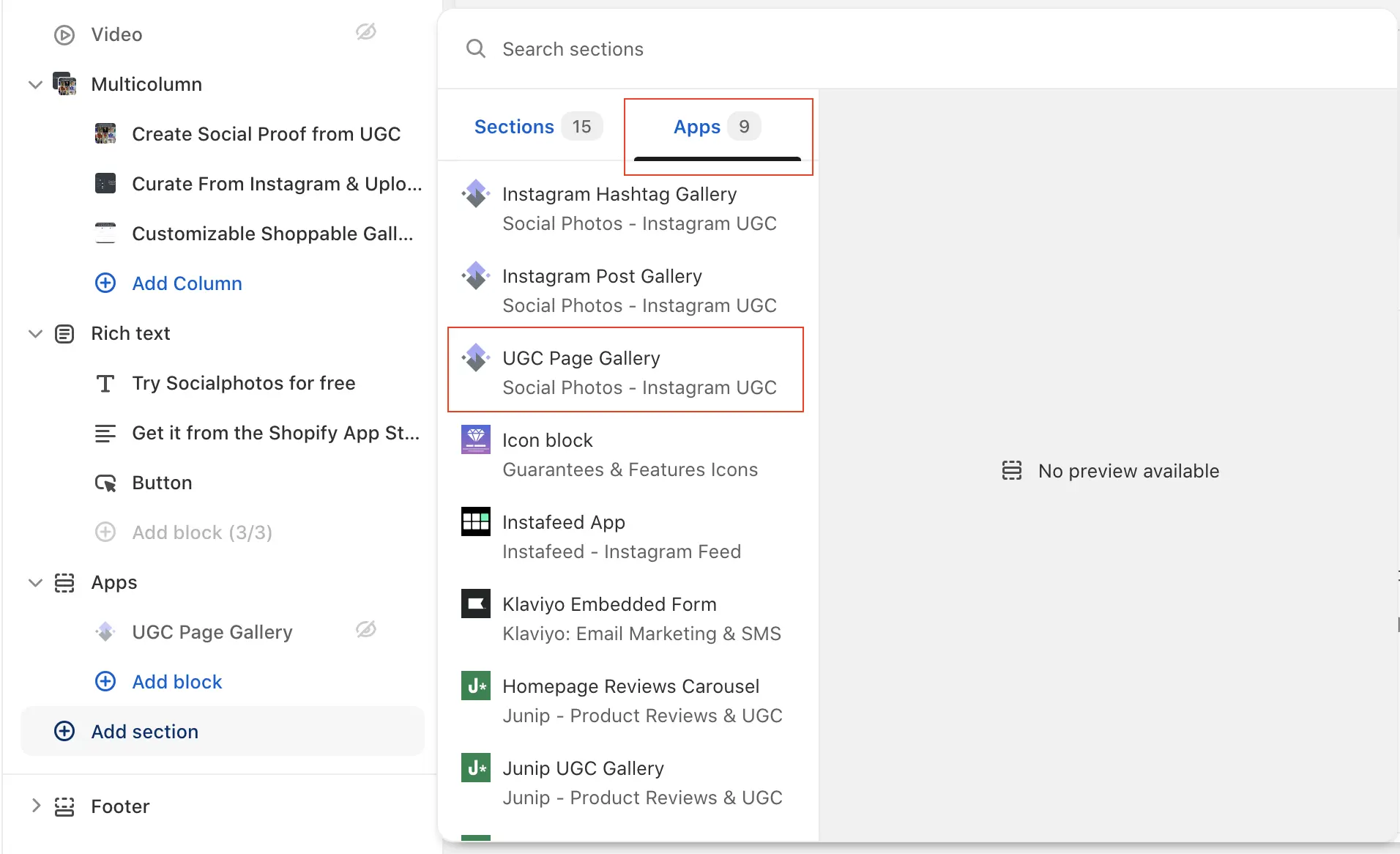Click the Multicolumn section thumbnail icon

64,84
